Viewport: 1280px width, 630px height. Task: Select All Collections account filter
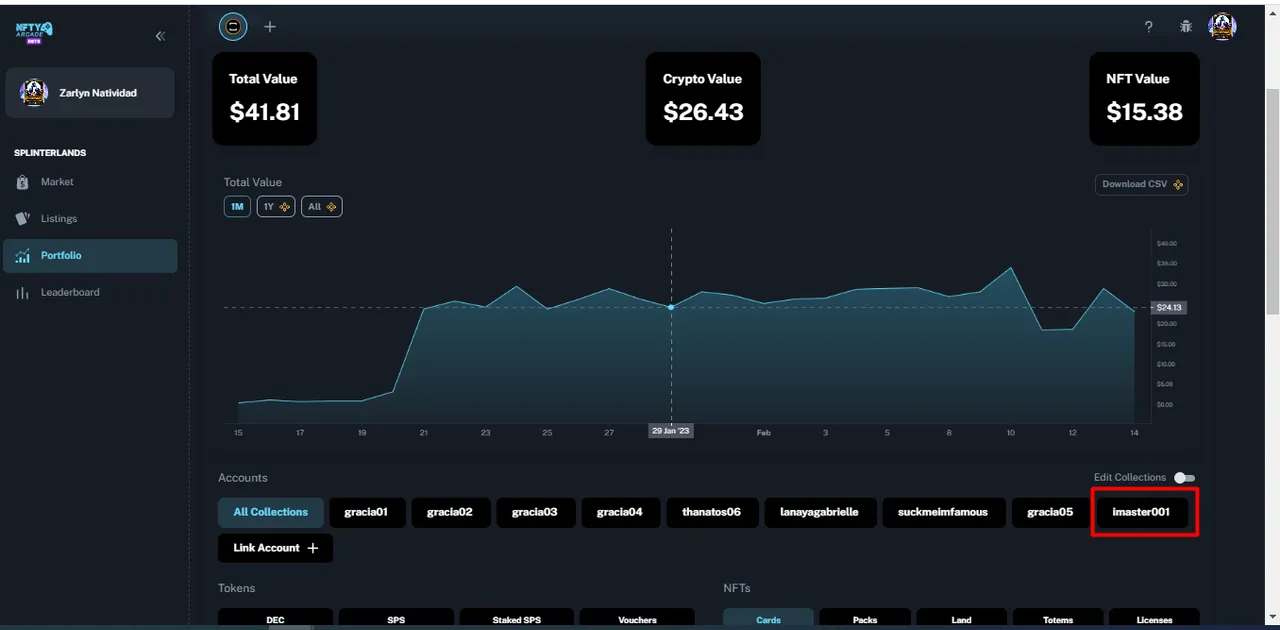(271, 513)
